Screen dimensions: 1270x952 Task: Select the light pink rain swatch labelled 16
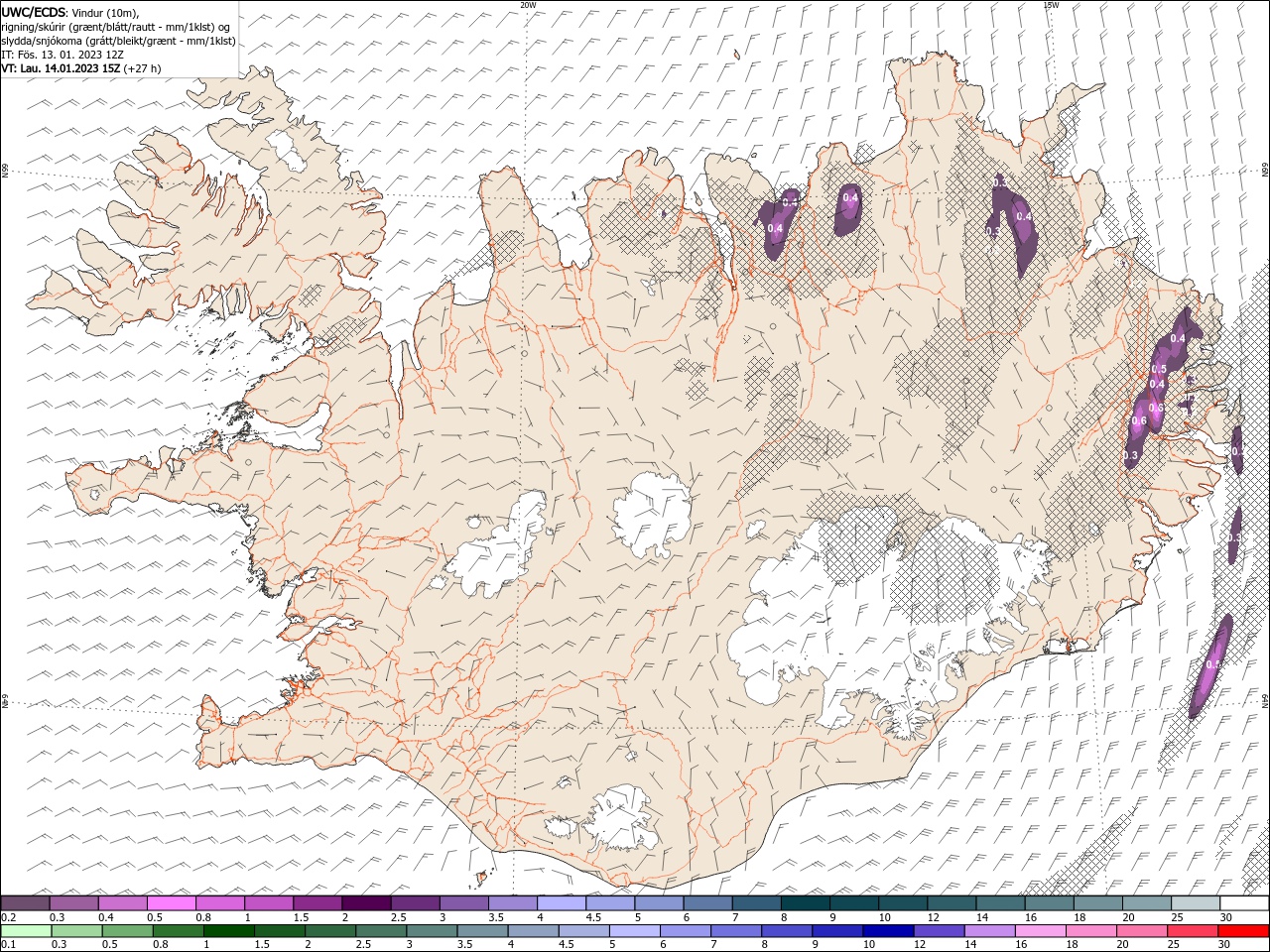(x=1040, y=931)
